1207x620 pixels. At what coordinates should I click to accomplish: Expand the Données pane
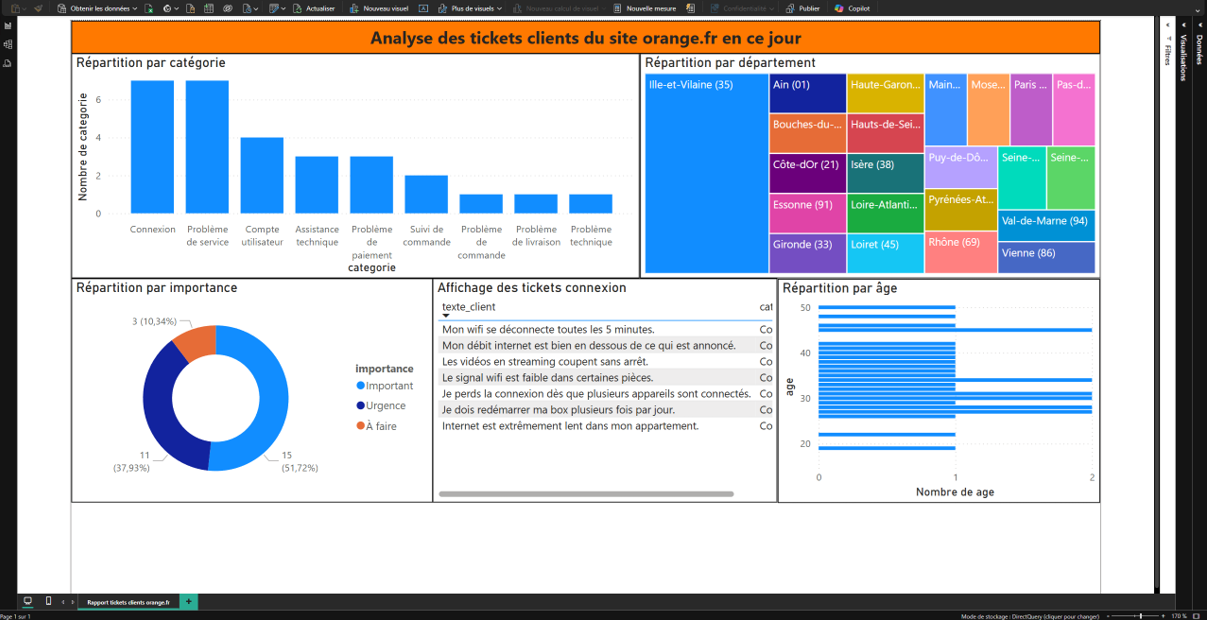pyautogui.click(x=1200, y=25)
